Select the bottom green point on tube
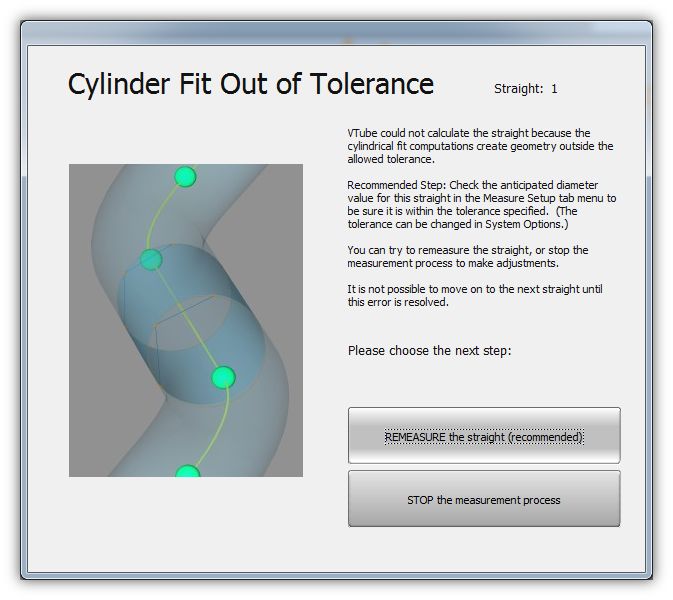Screen dimensions: 673x600 (x=187, y=472)
